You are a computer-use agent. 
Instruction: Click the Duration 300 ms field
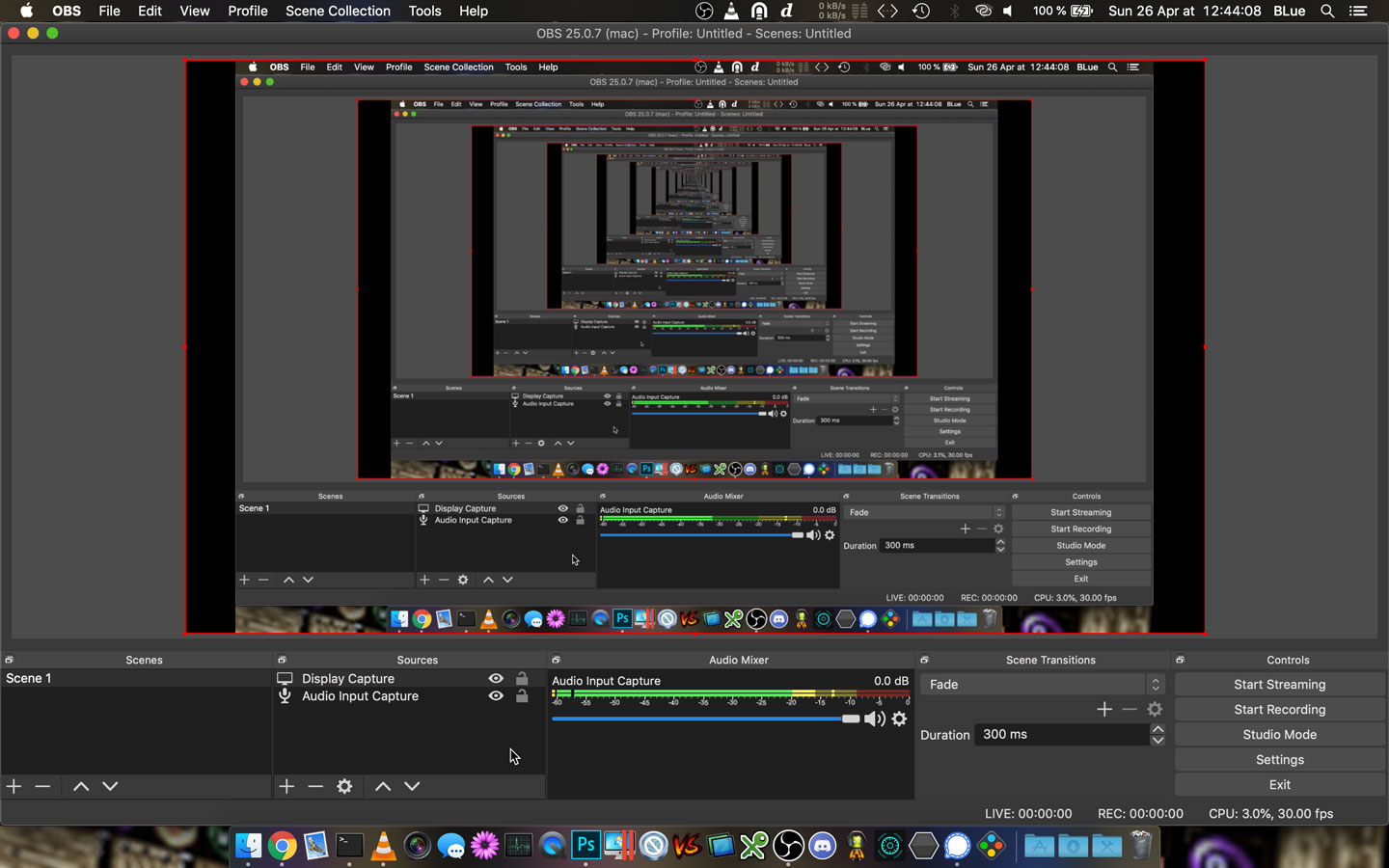point(1062,734)
